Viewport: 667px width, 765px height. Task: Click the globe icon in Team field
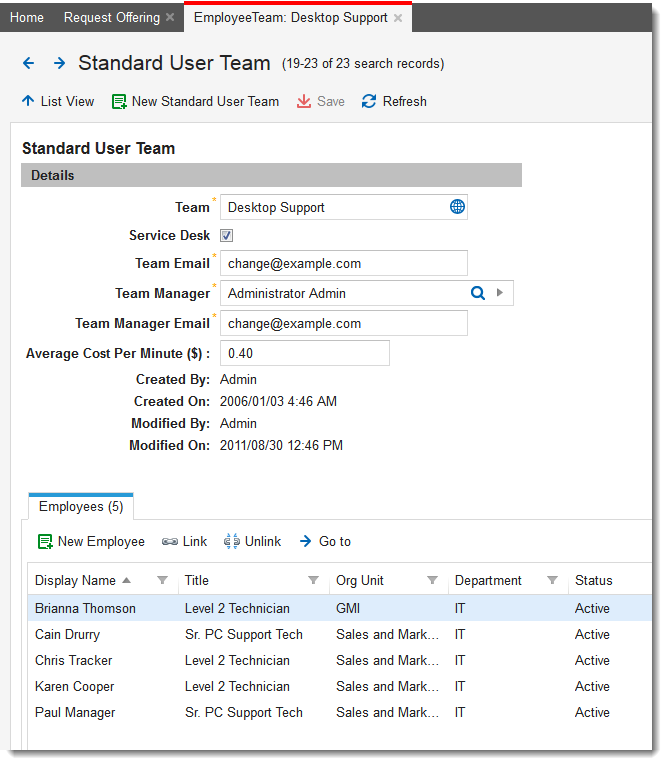tap(457, 207)
